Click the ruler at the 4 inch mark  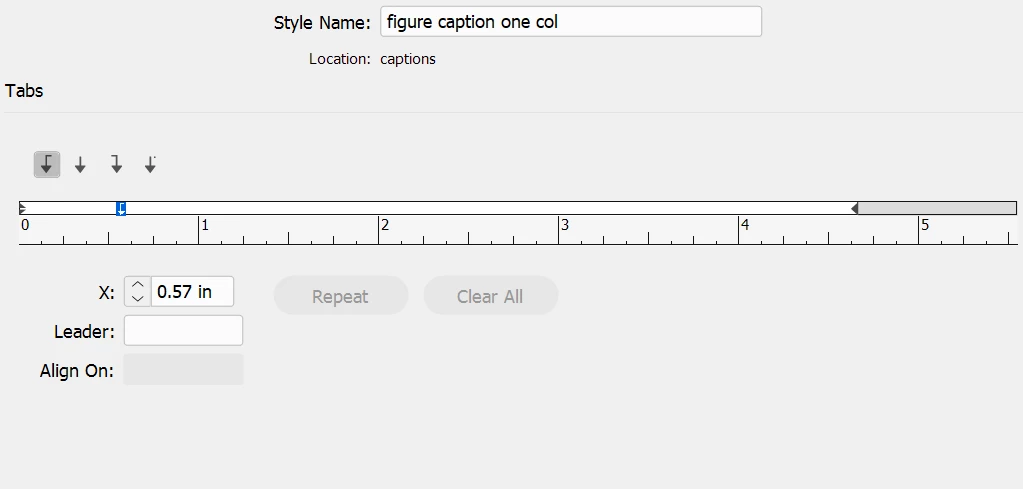point(739,230)
